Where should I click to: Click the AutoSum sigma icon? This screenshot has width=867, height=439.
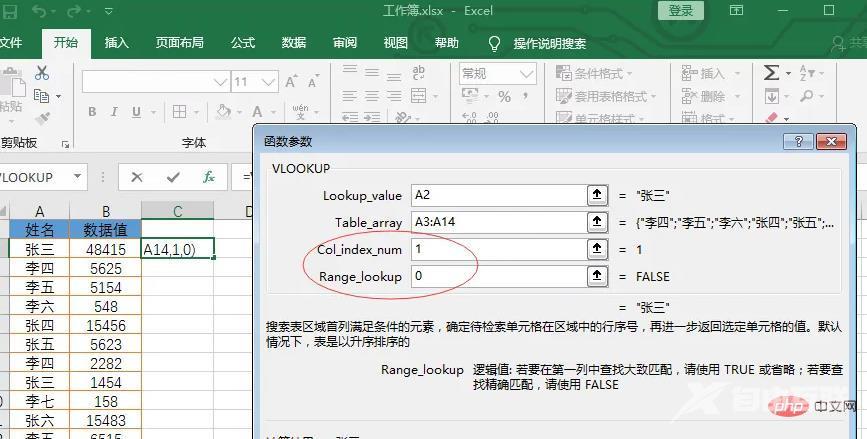click(x=771, y=73)
